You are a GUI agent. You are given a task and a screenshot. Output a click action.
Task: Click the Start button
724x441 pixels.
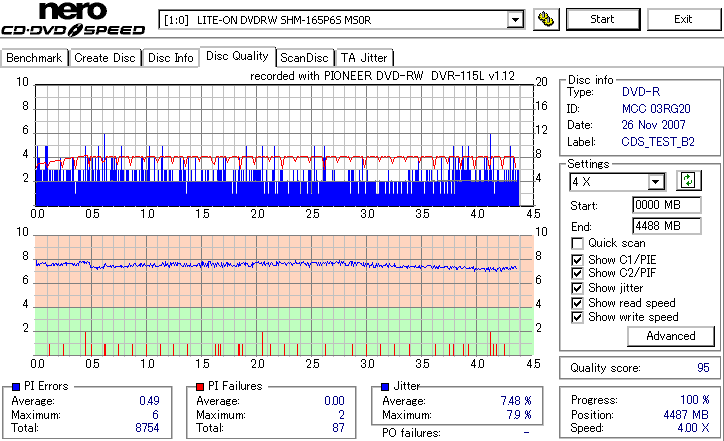tap(603, 19)
